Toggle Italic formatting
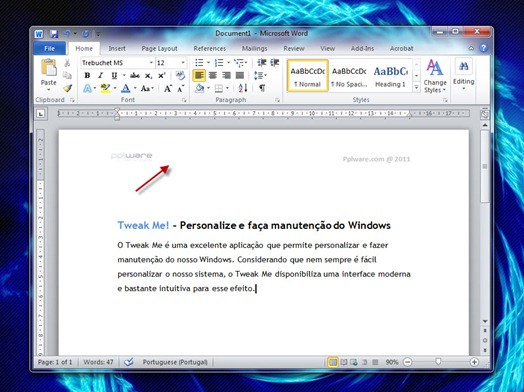Viewport: 524px width, 392px height. tap(100, 76)
